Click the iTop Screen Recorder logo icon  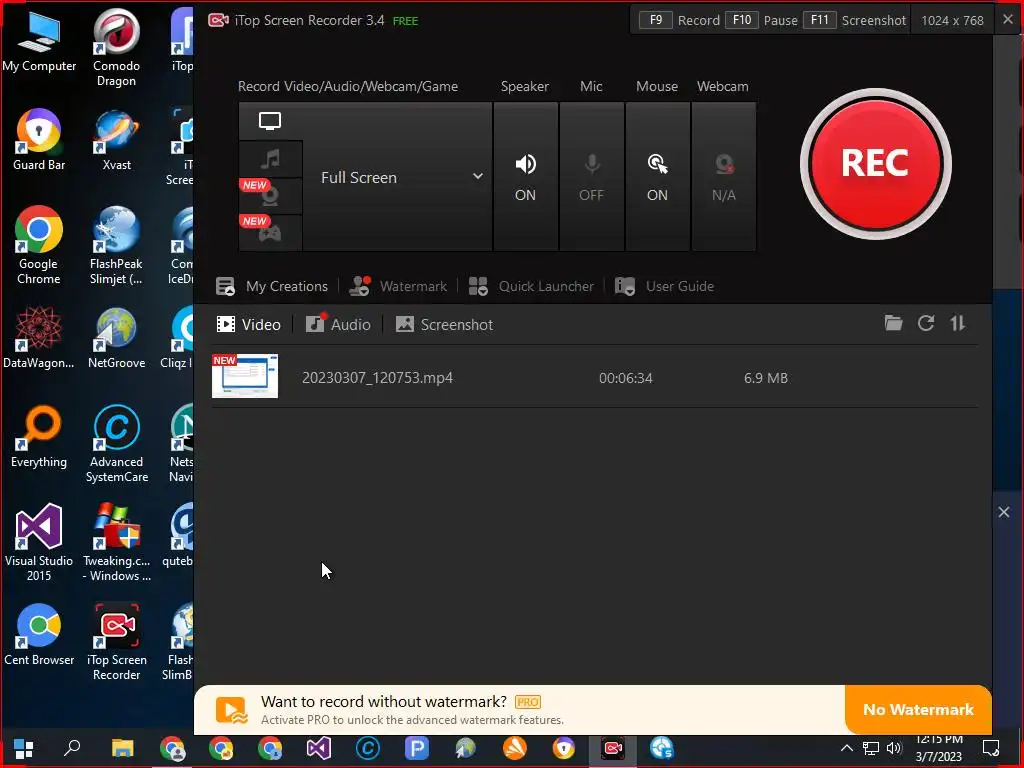(x=218, y=20)
